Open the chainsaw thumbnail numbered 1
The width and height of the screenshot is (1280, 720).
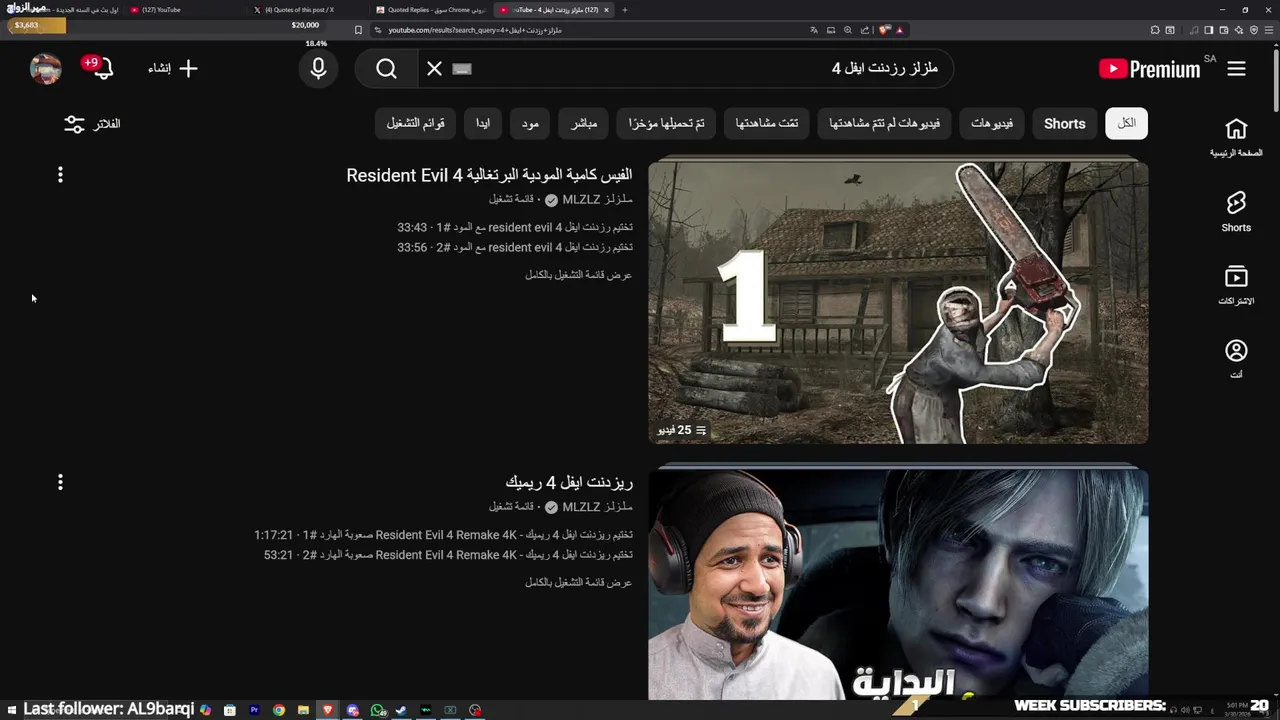pyautogui.click(x=898, y=303)
